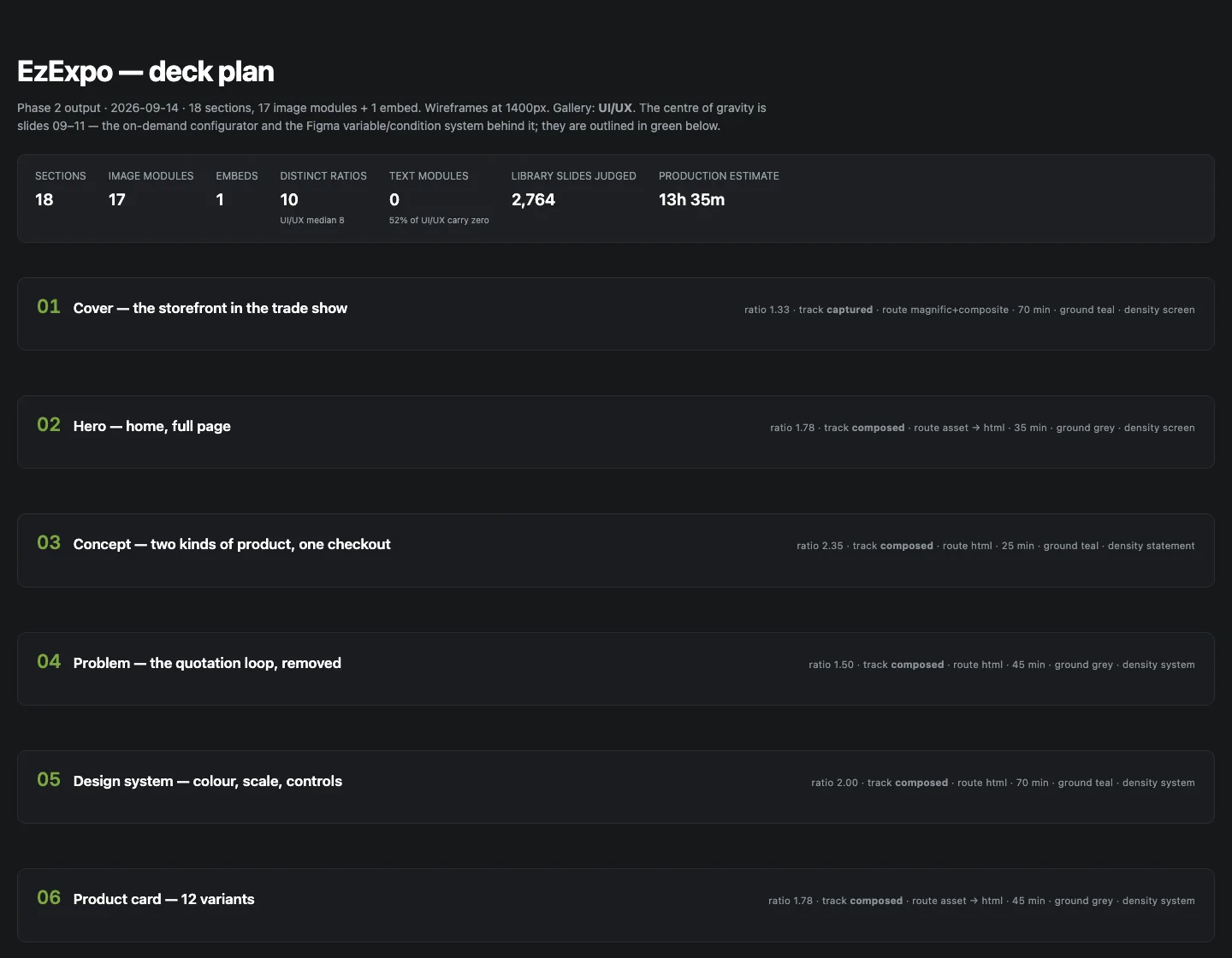Click the "ratio 1.33 · track captured" metadata line
Image resolution: width=1232 pixels, height=958 pixels.
[x=969, y=310]
